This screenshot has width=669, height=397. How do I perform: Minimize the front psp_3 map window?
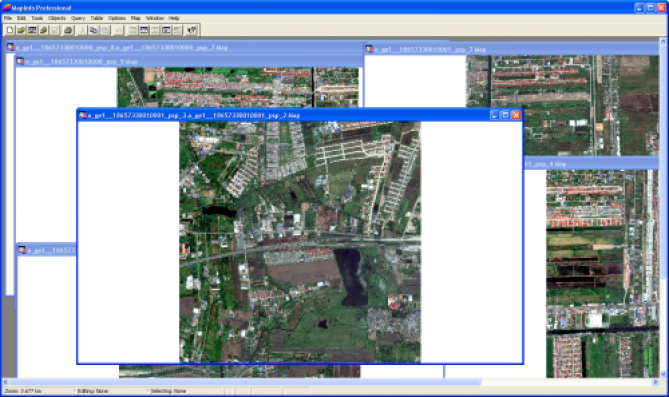coord(494,115)
